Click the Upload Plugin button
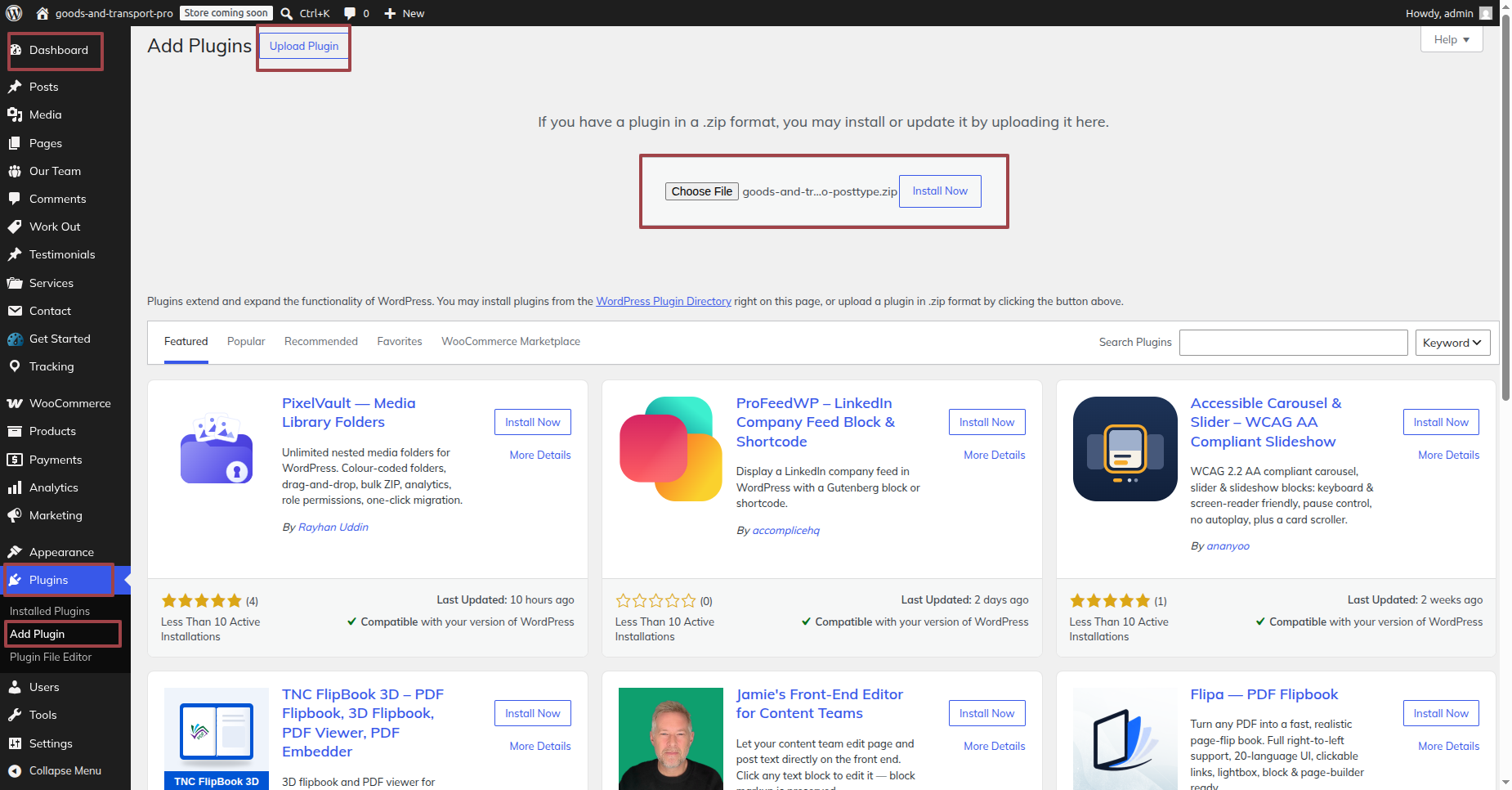Screen dimensions: 1512x790 coord(304,47)
